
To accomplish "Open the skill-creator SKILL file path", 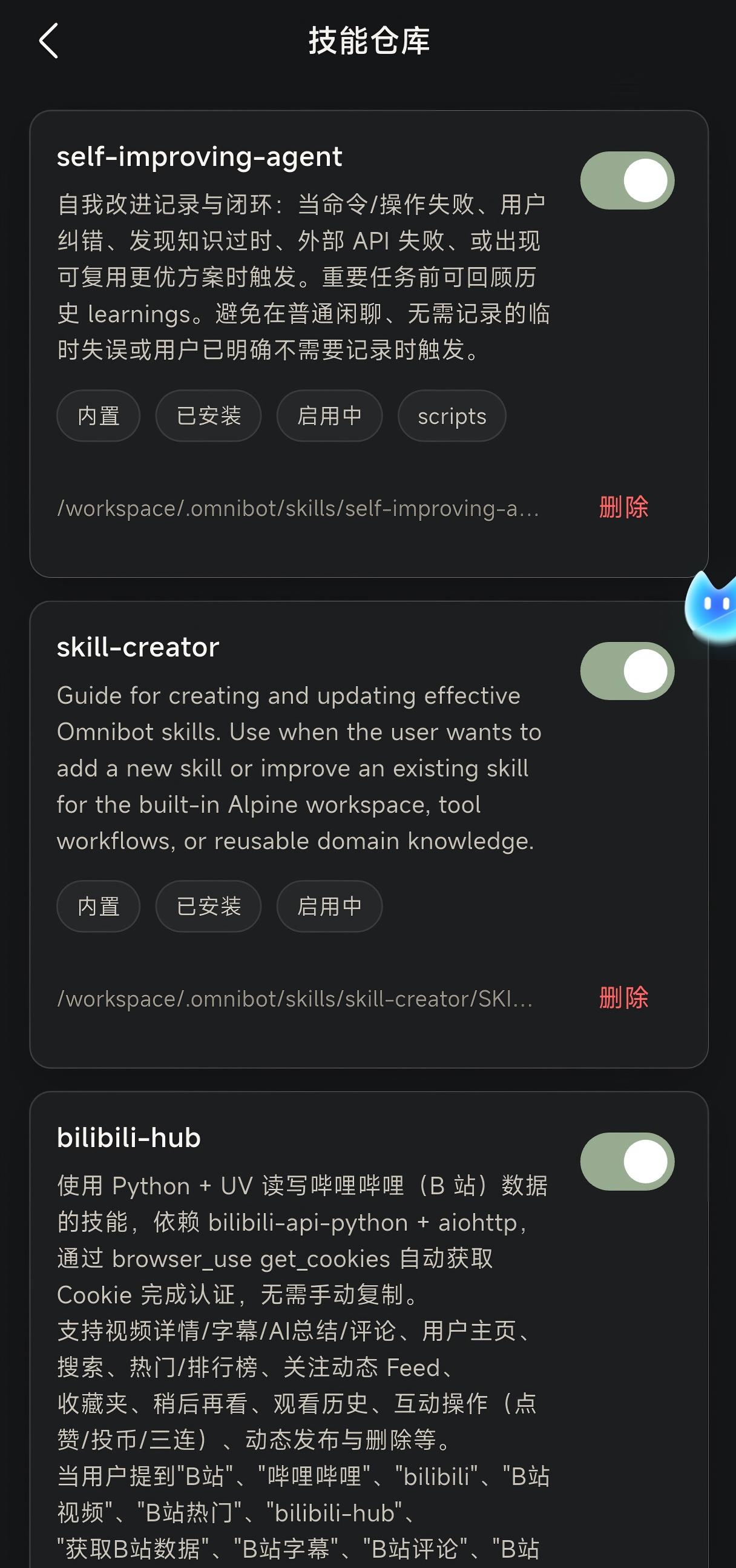I will click(295, 999).
